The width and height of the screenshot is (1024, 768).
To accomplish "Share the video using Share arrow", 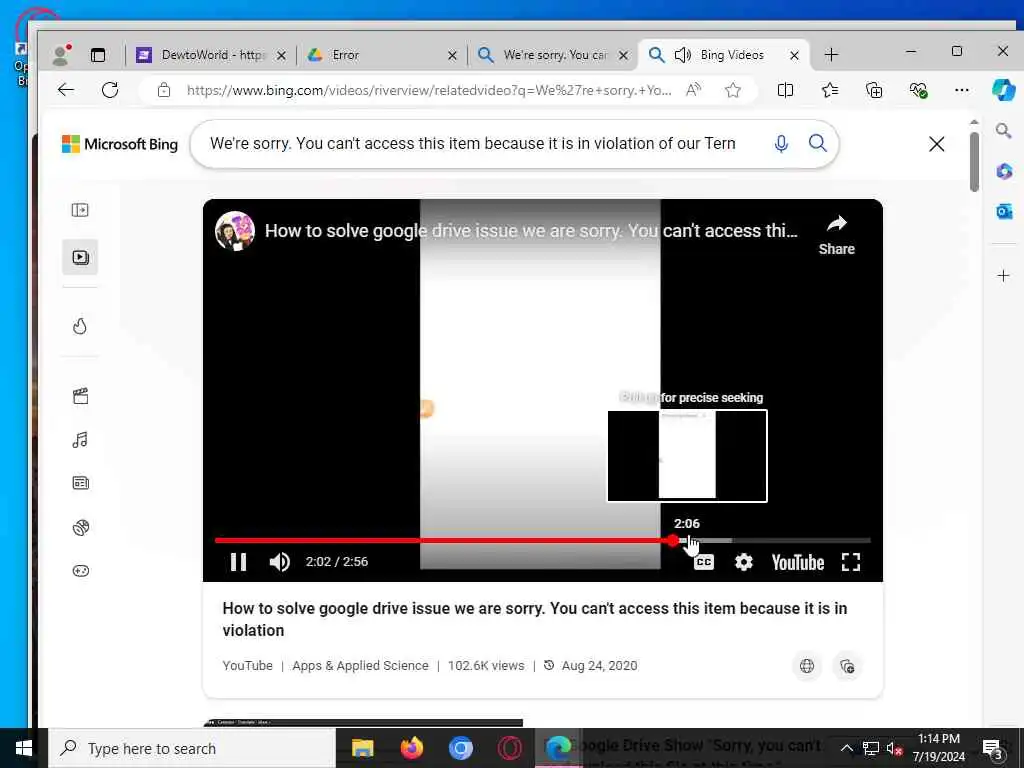I will tap(837, 235).
